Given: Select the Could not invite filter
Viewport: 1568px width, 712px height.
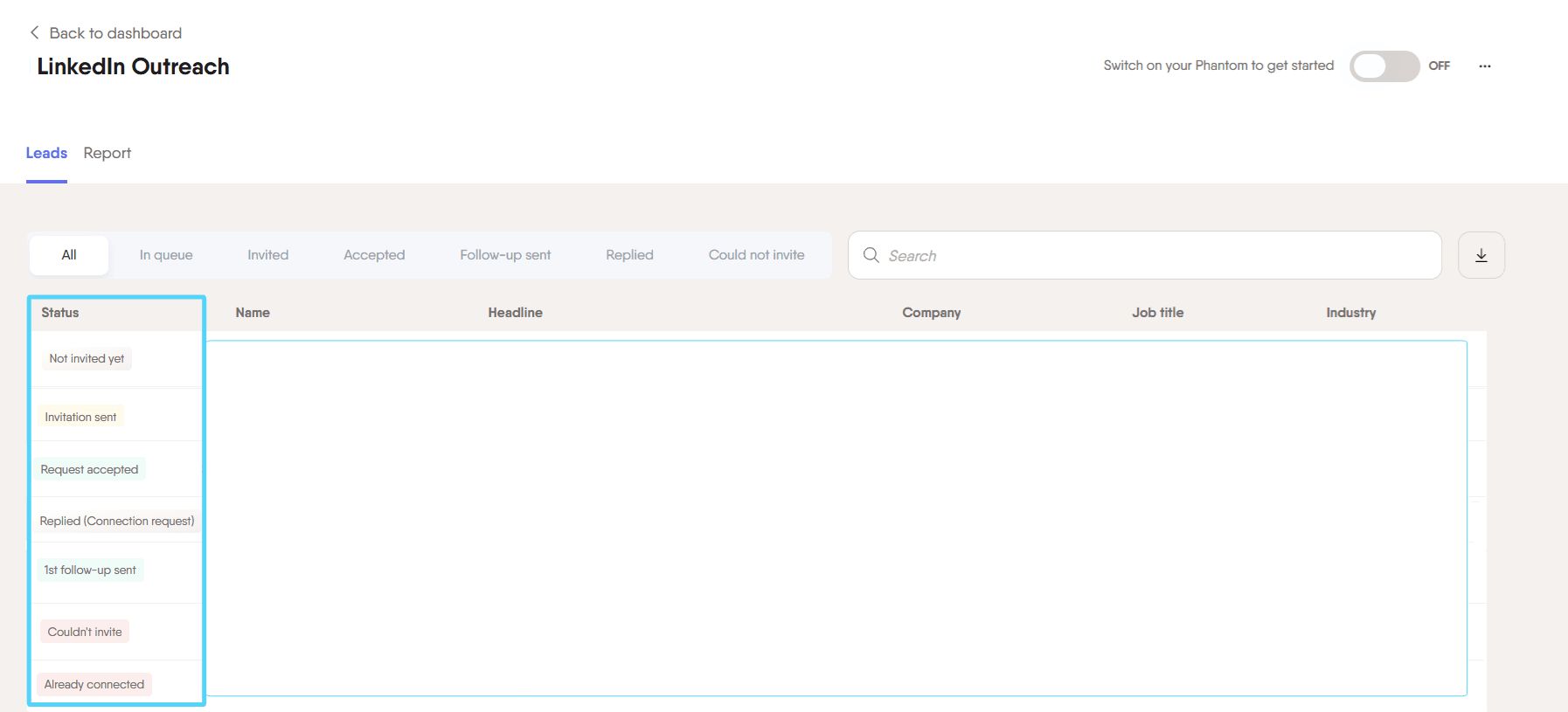Looking at the screenshot, I should pos(756,255).
